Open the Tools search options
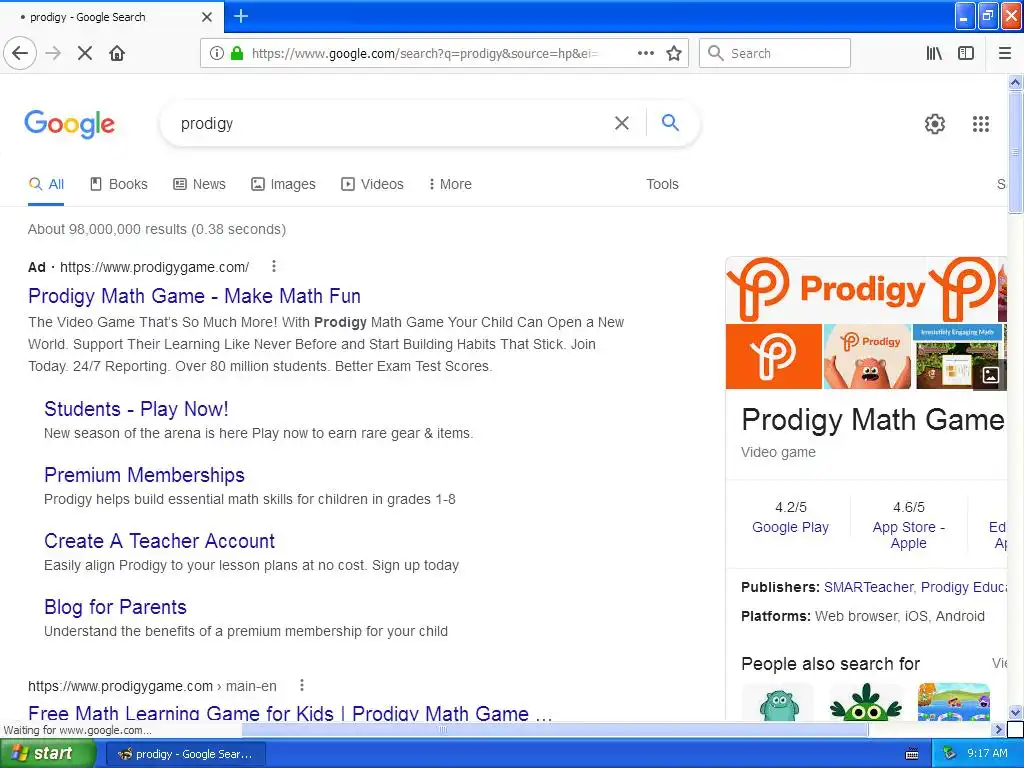 (662, 184)
